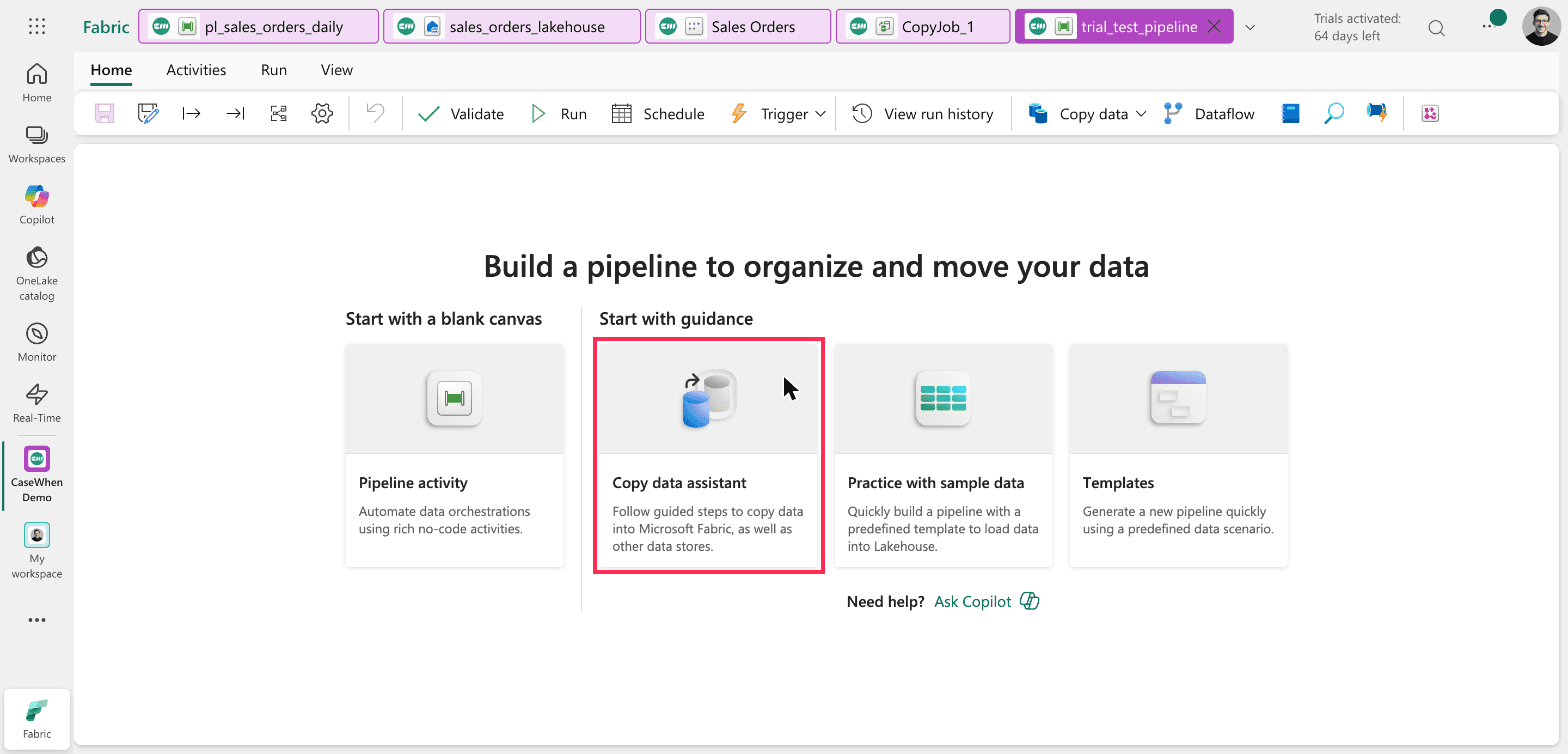Screen dimensions: 1568x754
Task: Click the Ask Copilot link
Action: 987,601
